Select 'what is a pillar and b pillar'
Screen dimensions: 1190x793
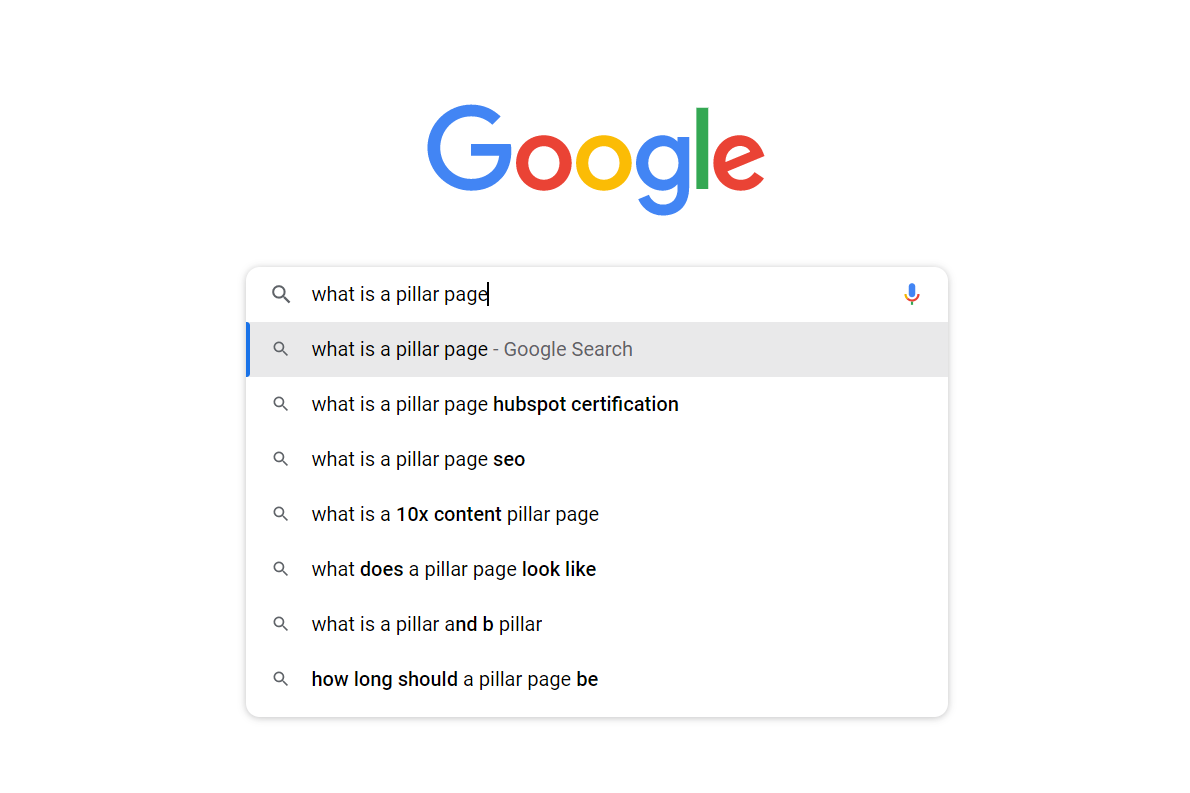[426, 624]
